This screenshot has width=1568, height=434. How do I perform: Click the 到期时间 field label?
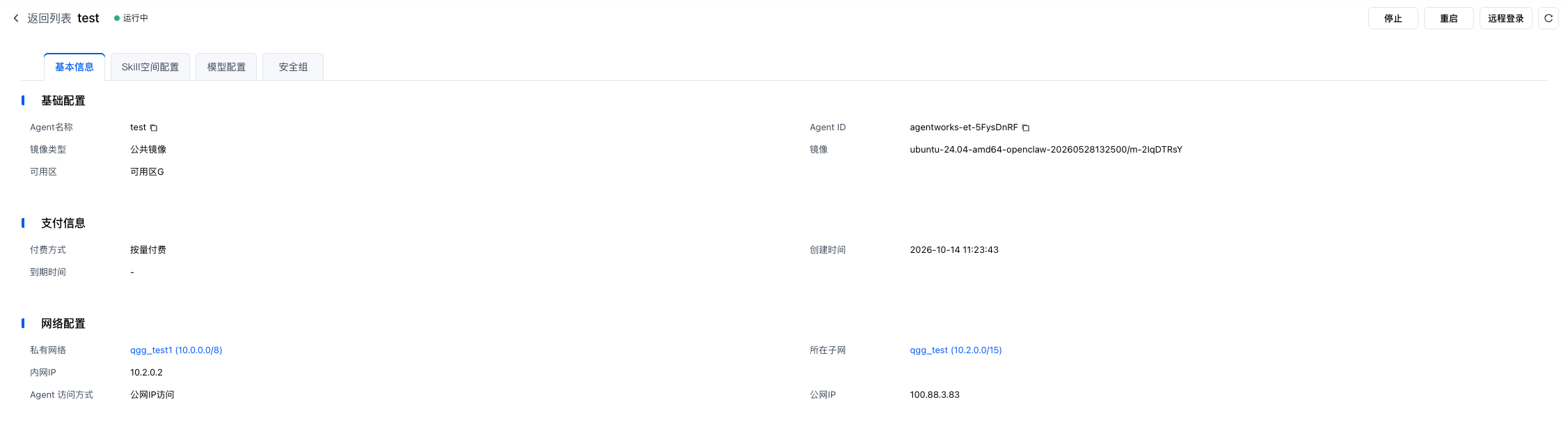pos(48,272)
